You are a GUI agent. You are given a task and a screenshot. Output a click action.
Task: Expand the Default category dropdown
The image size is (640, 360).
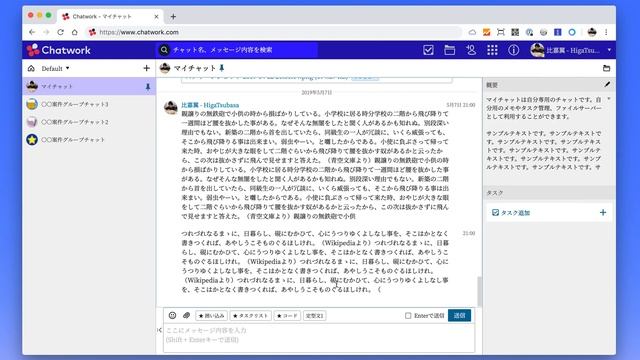55,68
